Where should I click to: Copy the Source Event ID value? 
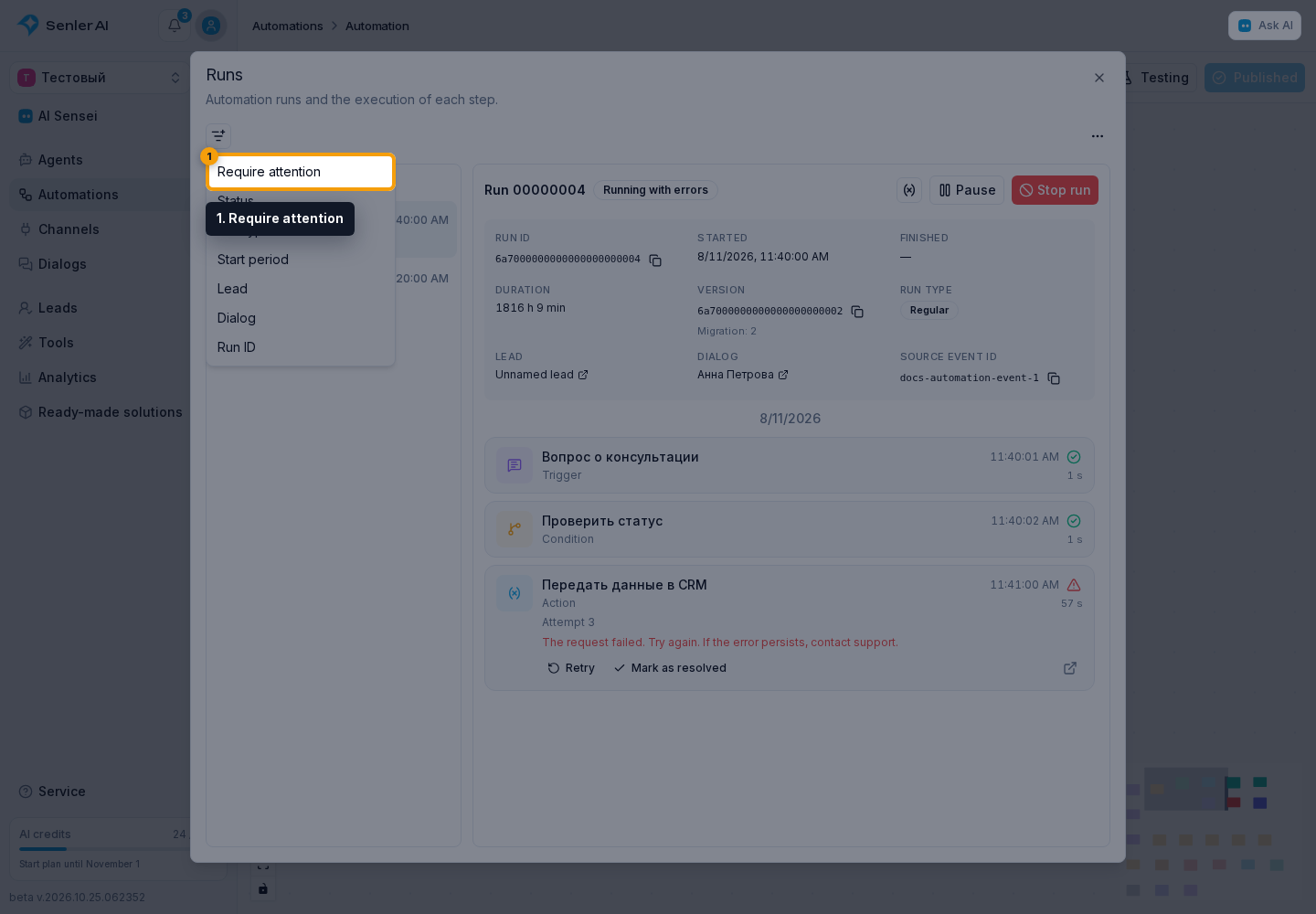(x=1054, y=378)
